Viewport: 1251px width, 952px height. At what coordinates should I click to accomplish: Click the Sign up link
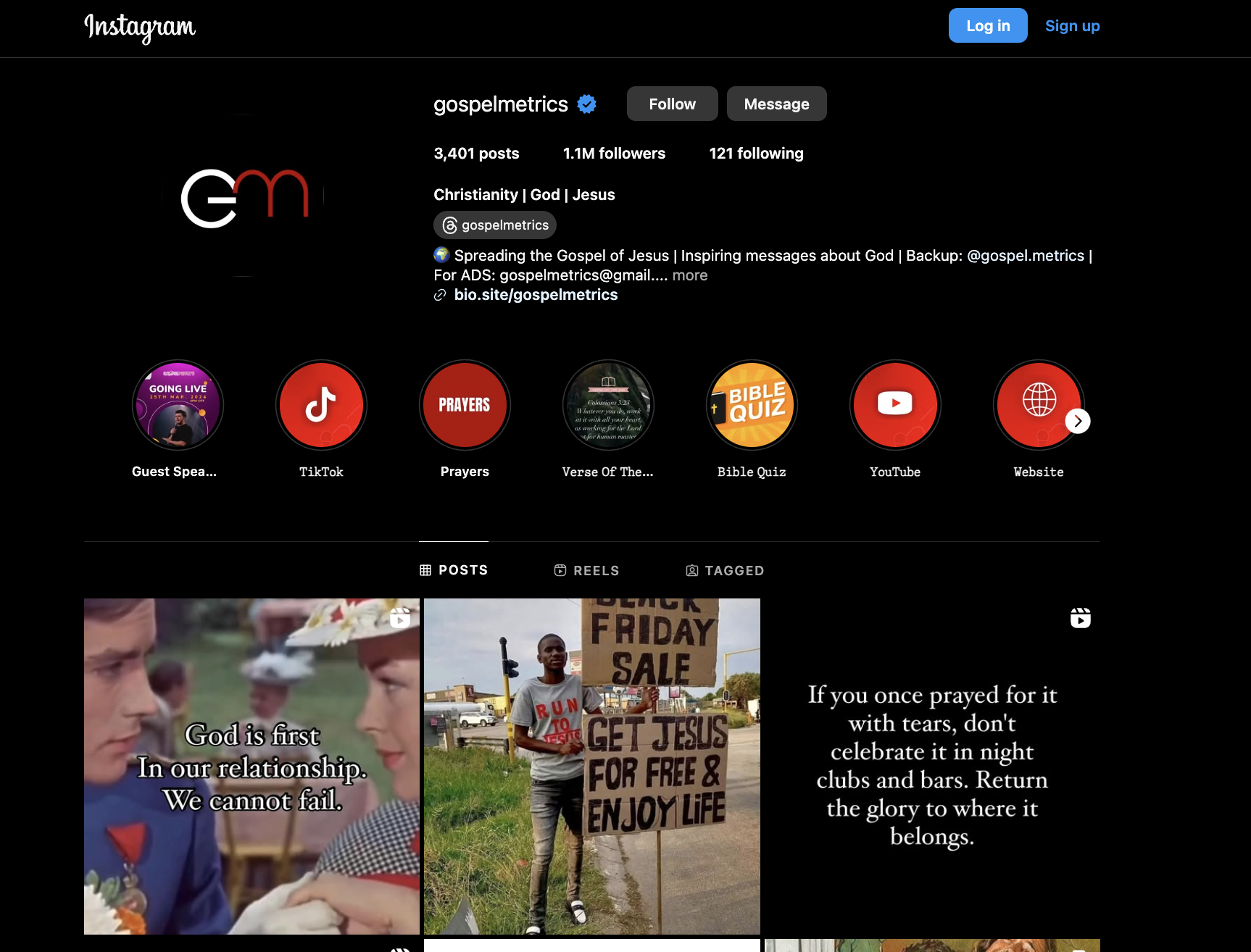point(1073,26)
